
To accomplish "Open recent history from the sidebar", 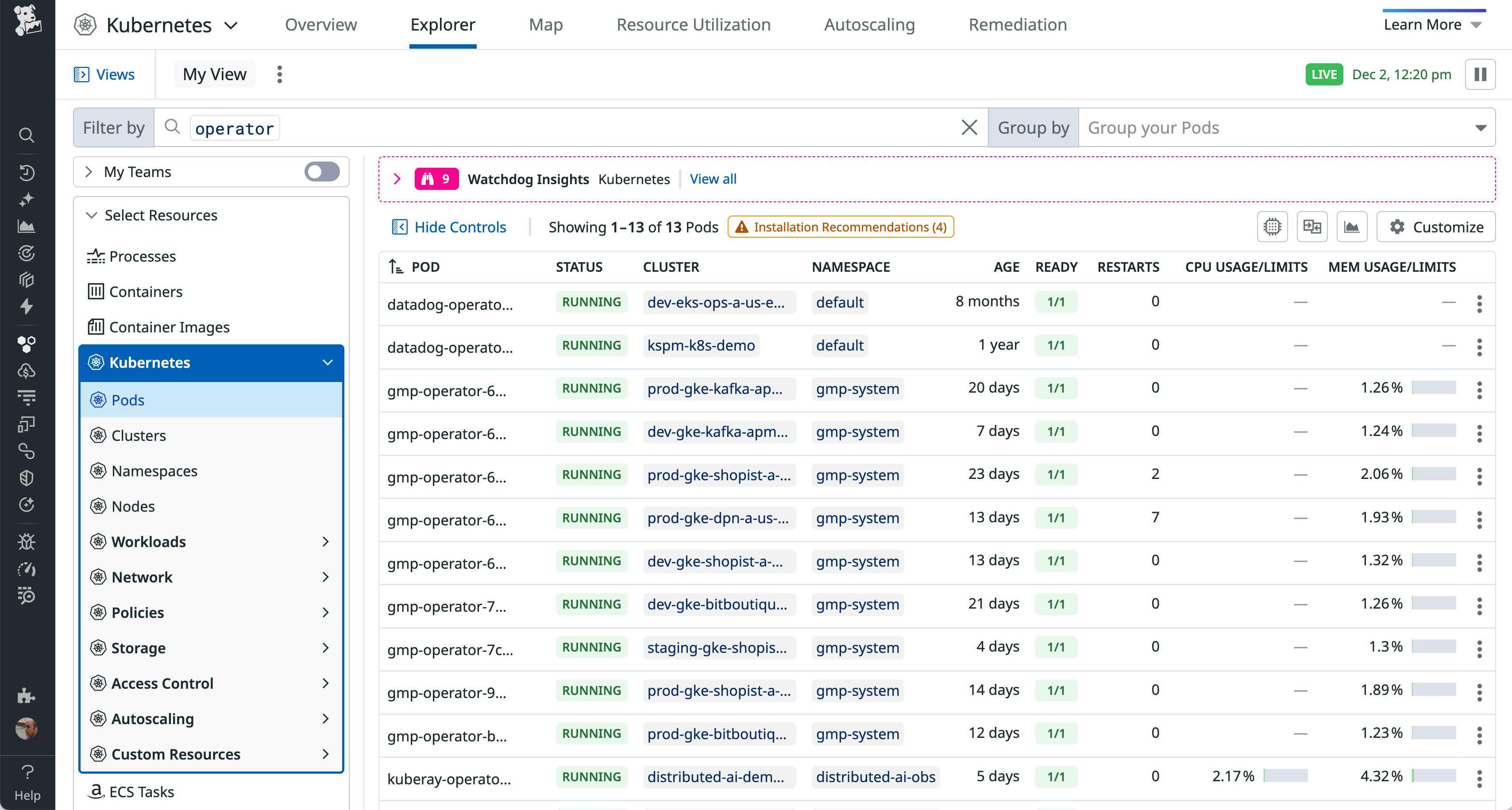I will coord(27,173).
